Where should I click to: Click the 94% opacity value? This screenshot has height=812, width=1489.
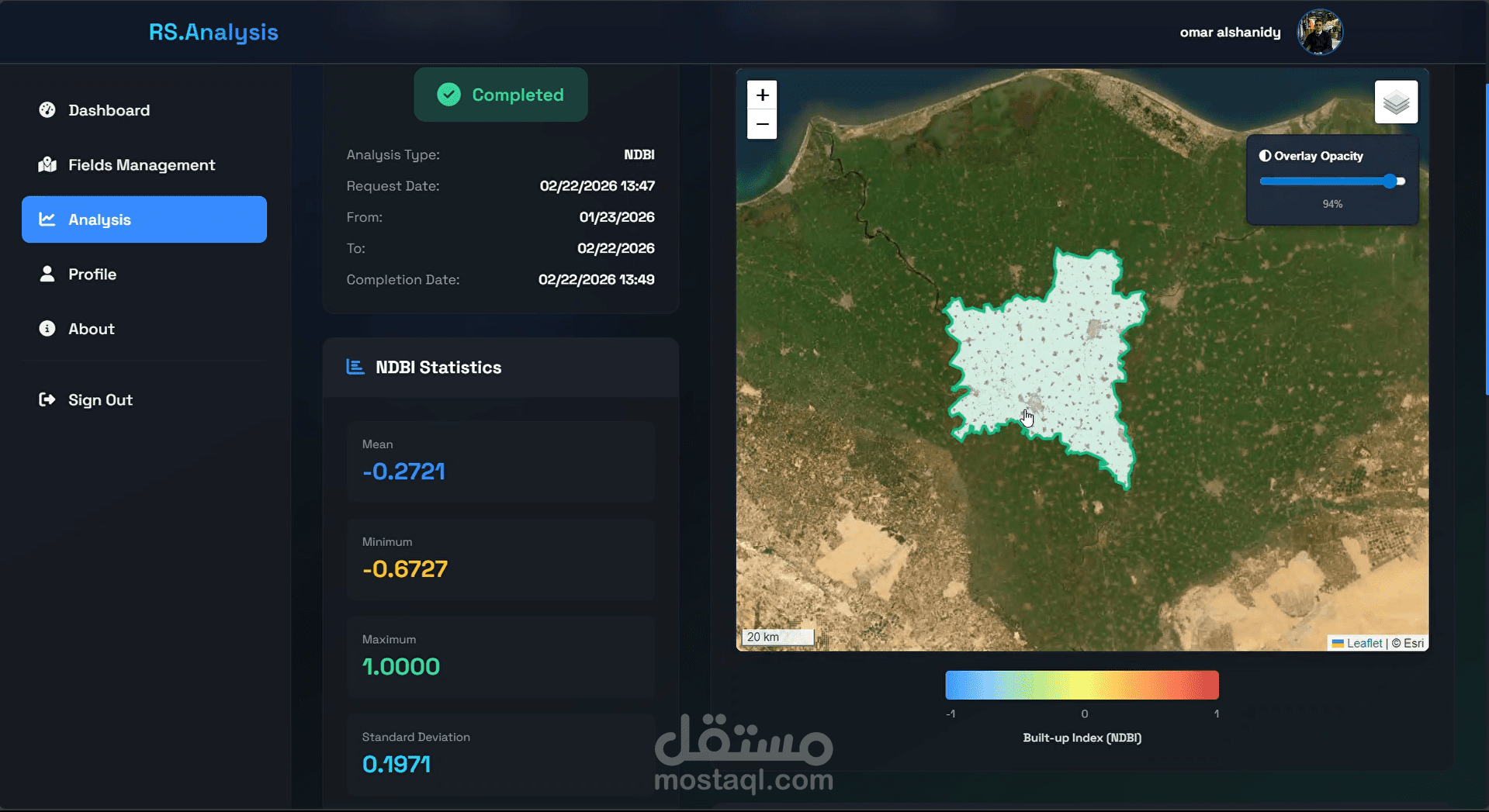[x=1332, y=204]
